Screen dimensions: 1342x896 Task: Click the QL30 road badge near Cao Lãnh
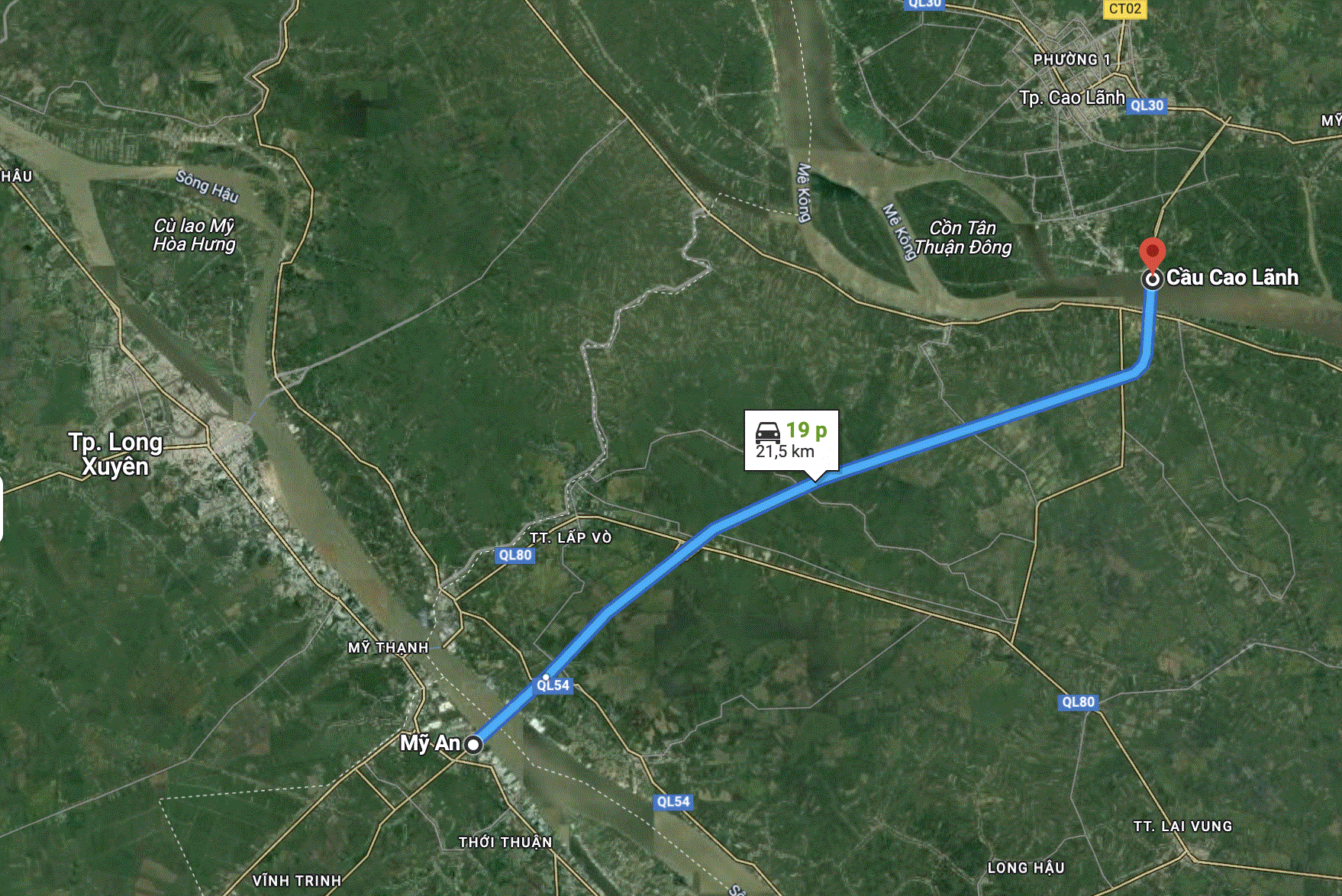(1147, 105)
